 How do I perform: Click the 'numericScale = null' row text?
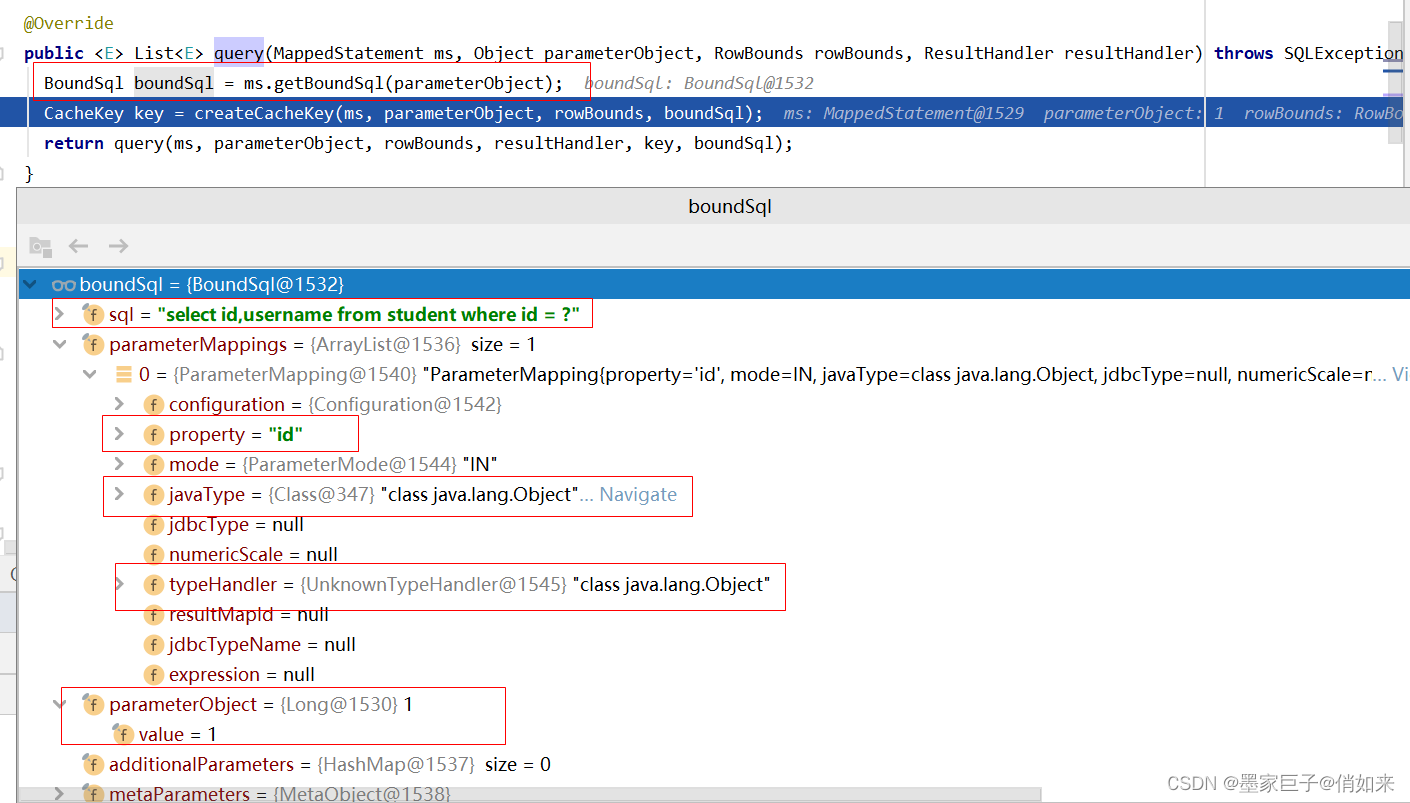click(x=253, y=555)
